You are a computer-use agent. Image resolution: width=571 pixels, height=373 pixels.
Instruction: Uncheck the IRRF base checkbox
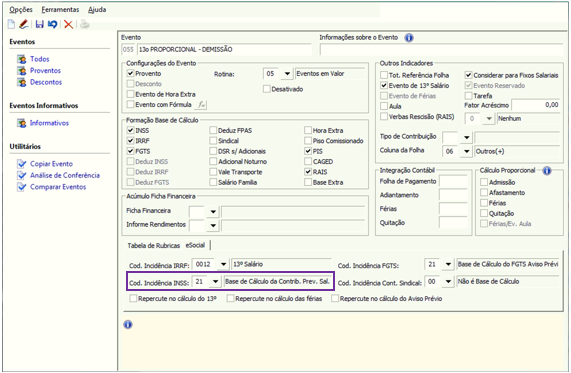click(x=130, y=141)
